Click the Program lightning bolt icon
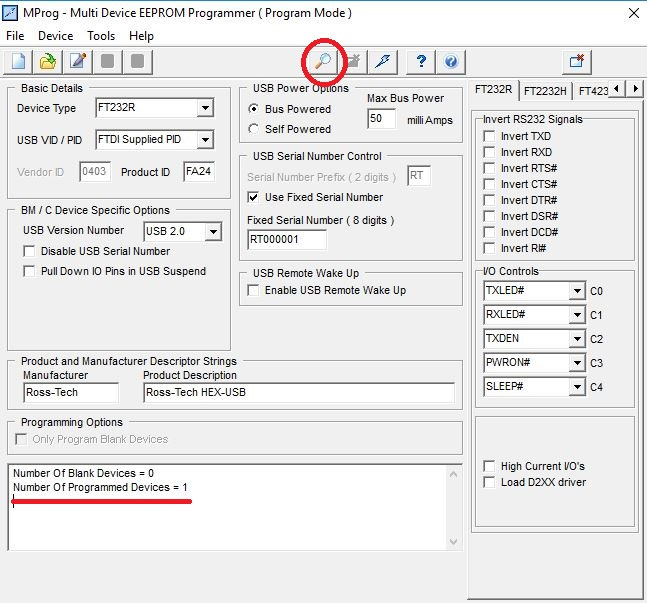 383,62
